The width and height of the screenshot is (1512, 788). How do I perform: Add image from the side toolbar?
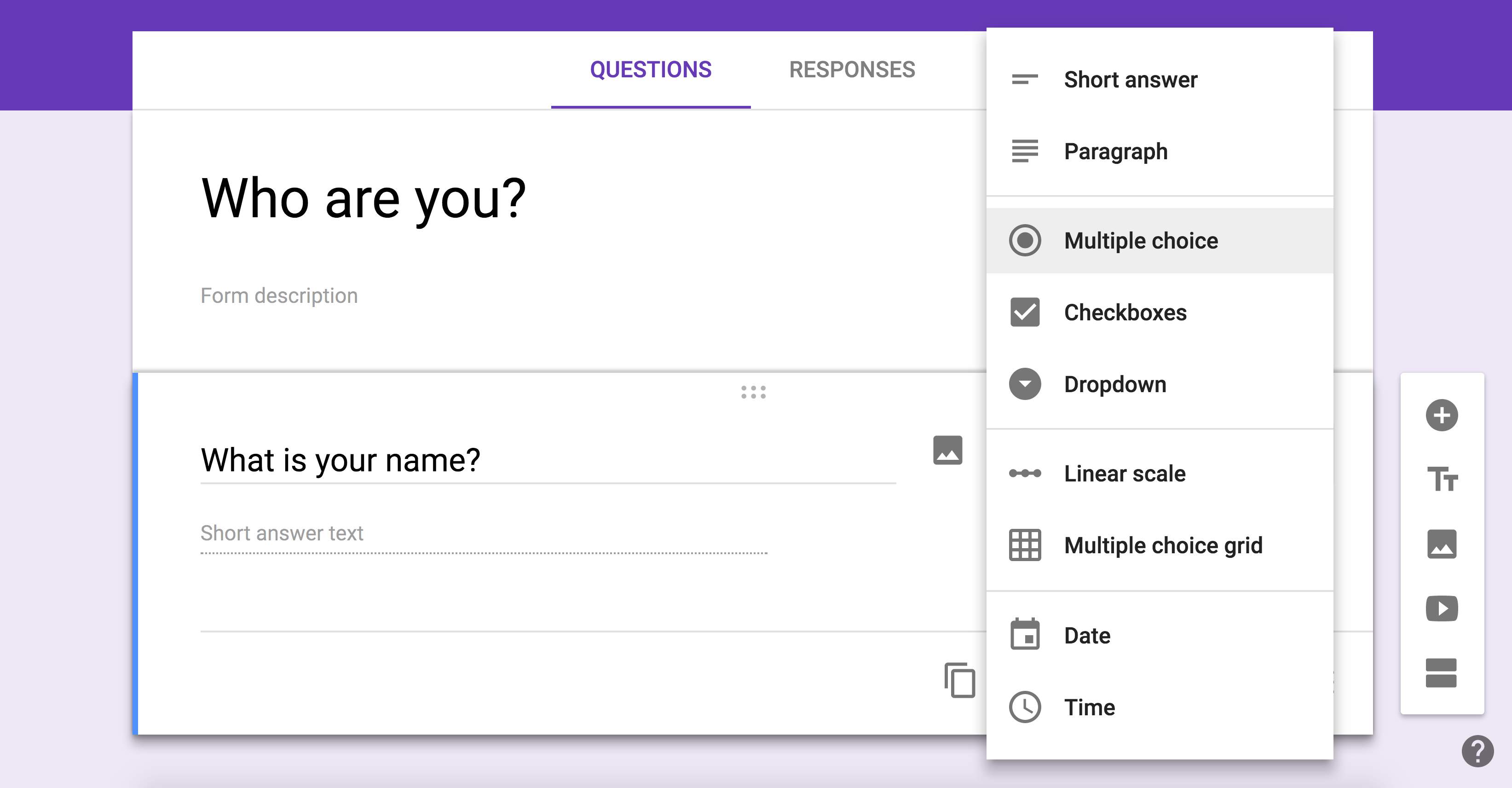[1441, 544]
